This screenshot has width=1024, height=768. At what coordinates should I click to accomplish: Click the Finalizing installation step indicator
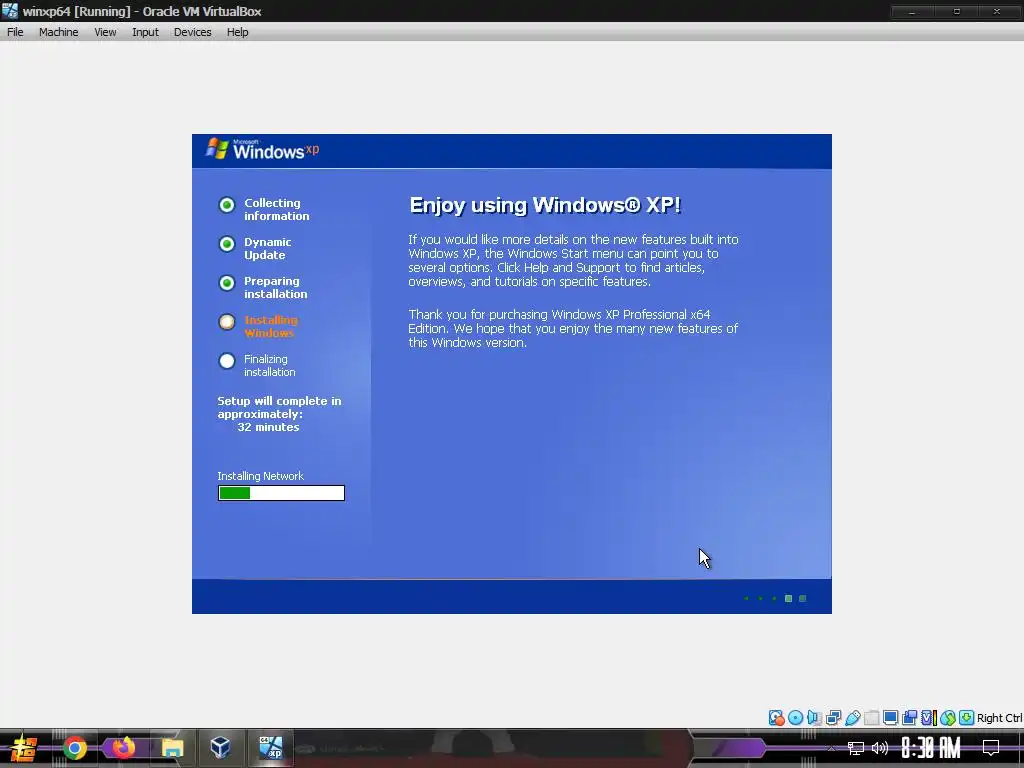227,361
